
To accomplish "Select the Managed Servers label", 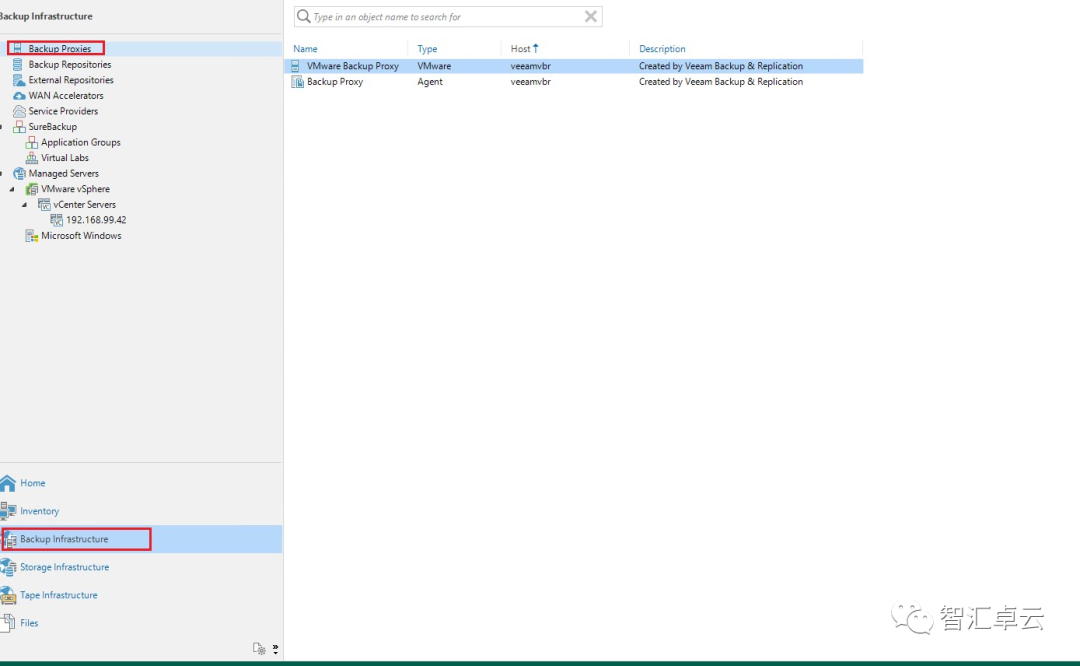I will (63, 174).
